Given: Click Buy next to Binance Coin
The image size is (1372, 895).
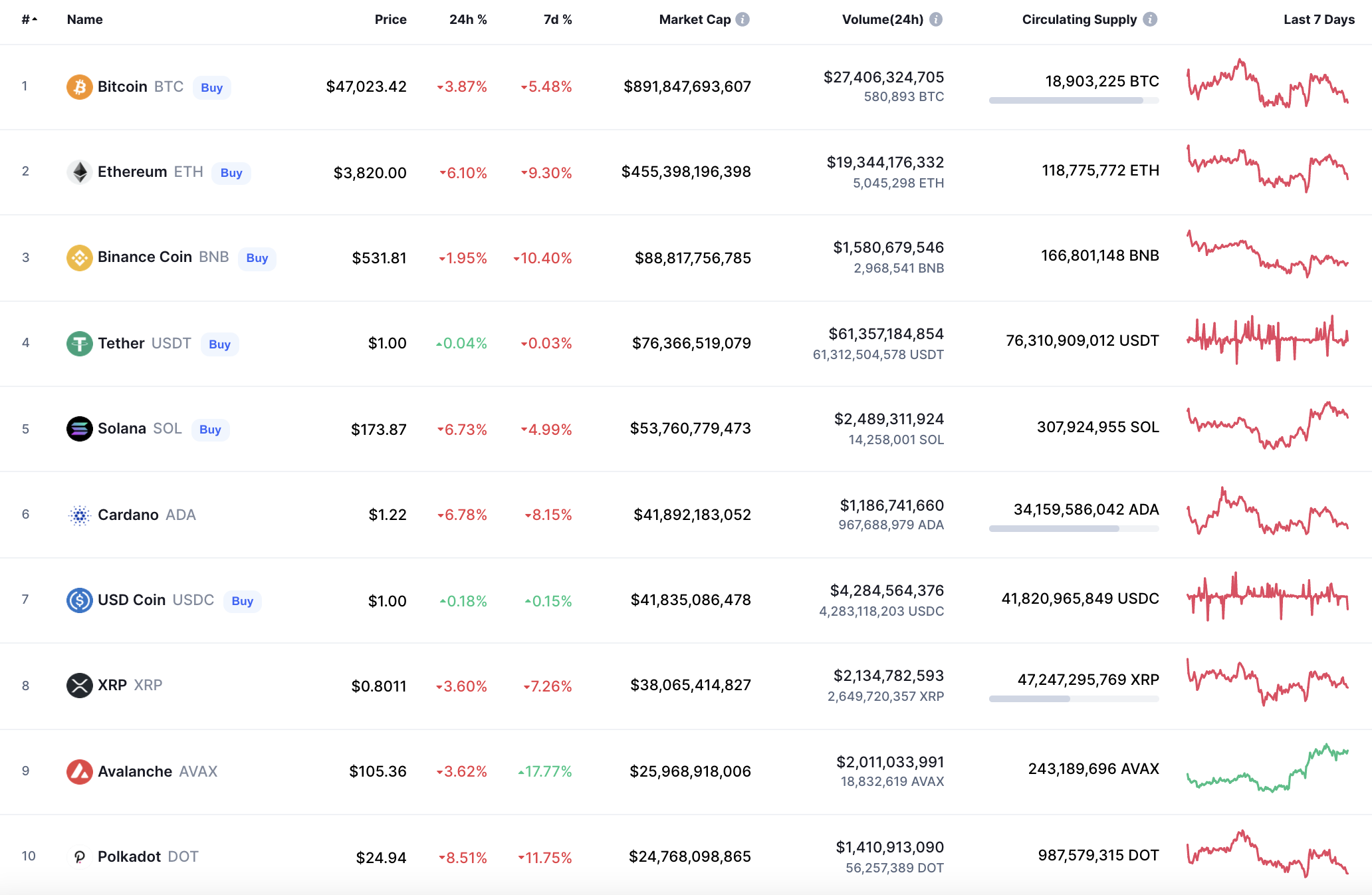Looking at the screenshot, I should click(257, 258).
